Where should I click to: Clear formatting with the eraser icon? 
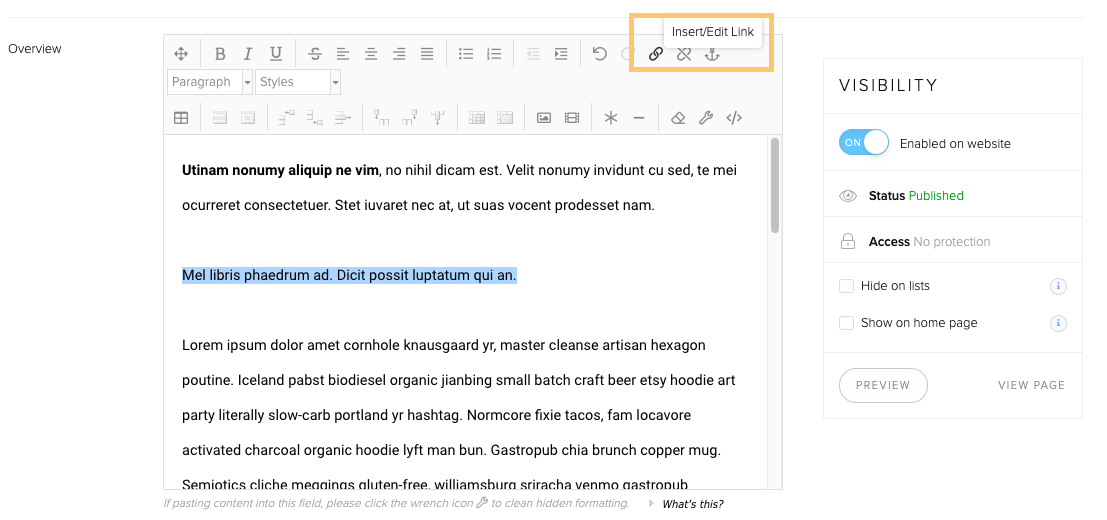678,118
